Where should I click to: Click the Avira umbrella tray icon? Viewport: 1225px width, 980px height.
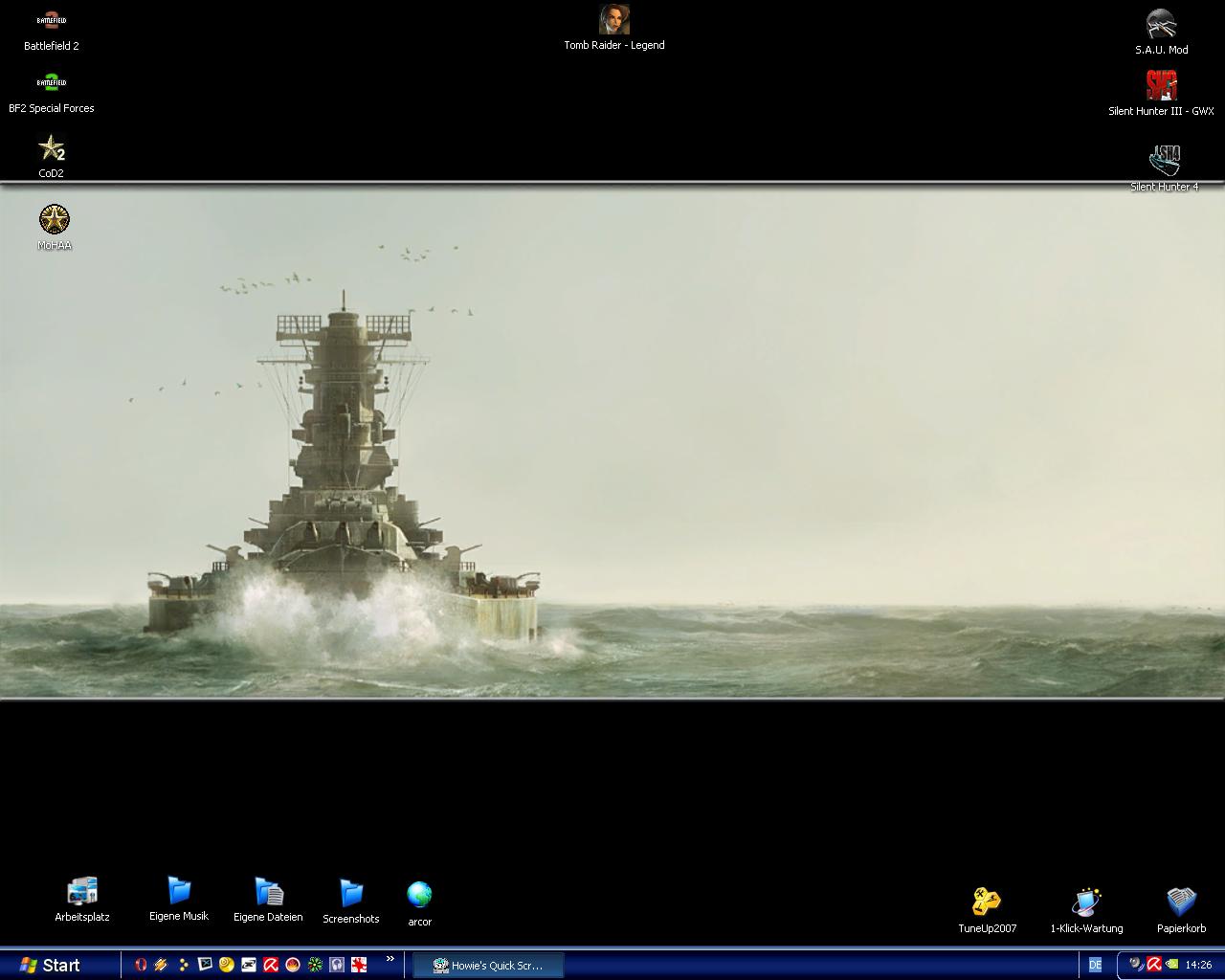[1154, 965]
